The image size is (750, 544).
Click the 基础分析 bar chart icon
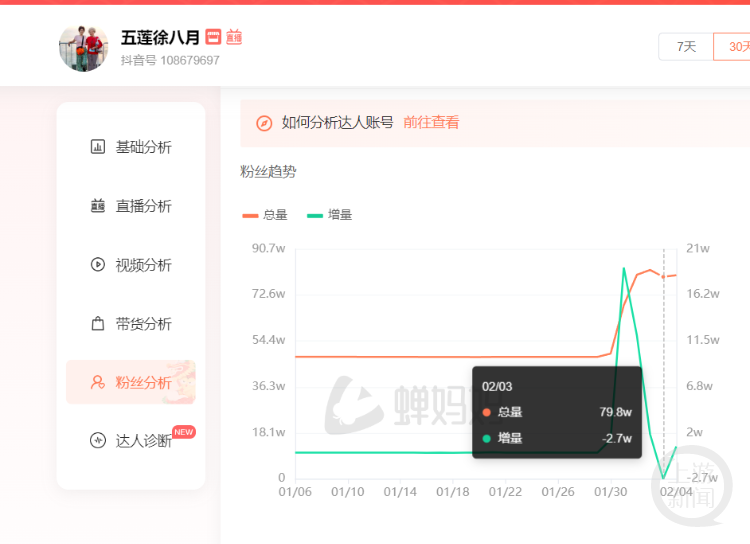[98, 147]
